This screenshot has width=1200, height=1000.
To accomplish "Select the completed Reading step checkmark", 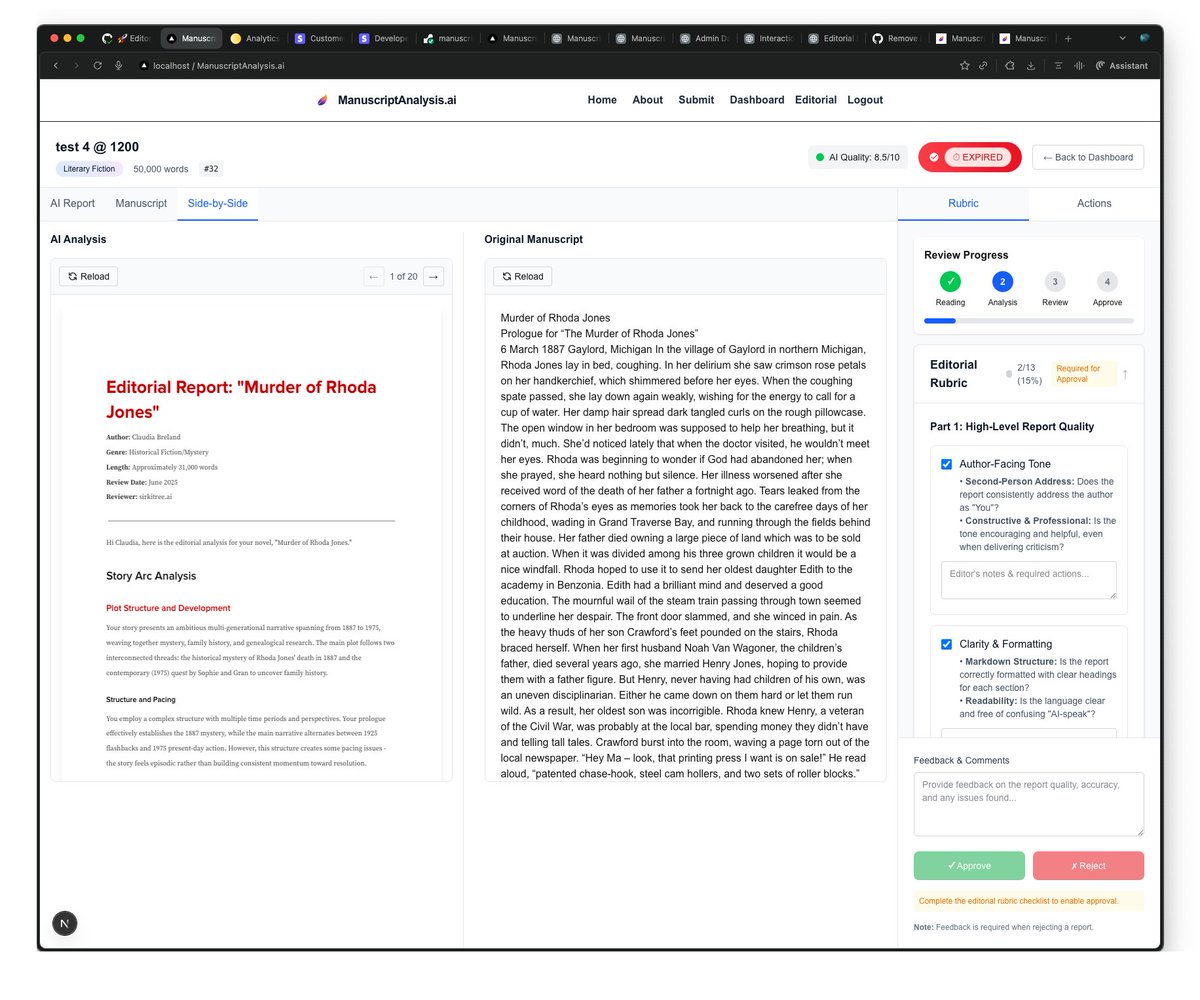I will click(x=949, y=283).
